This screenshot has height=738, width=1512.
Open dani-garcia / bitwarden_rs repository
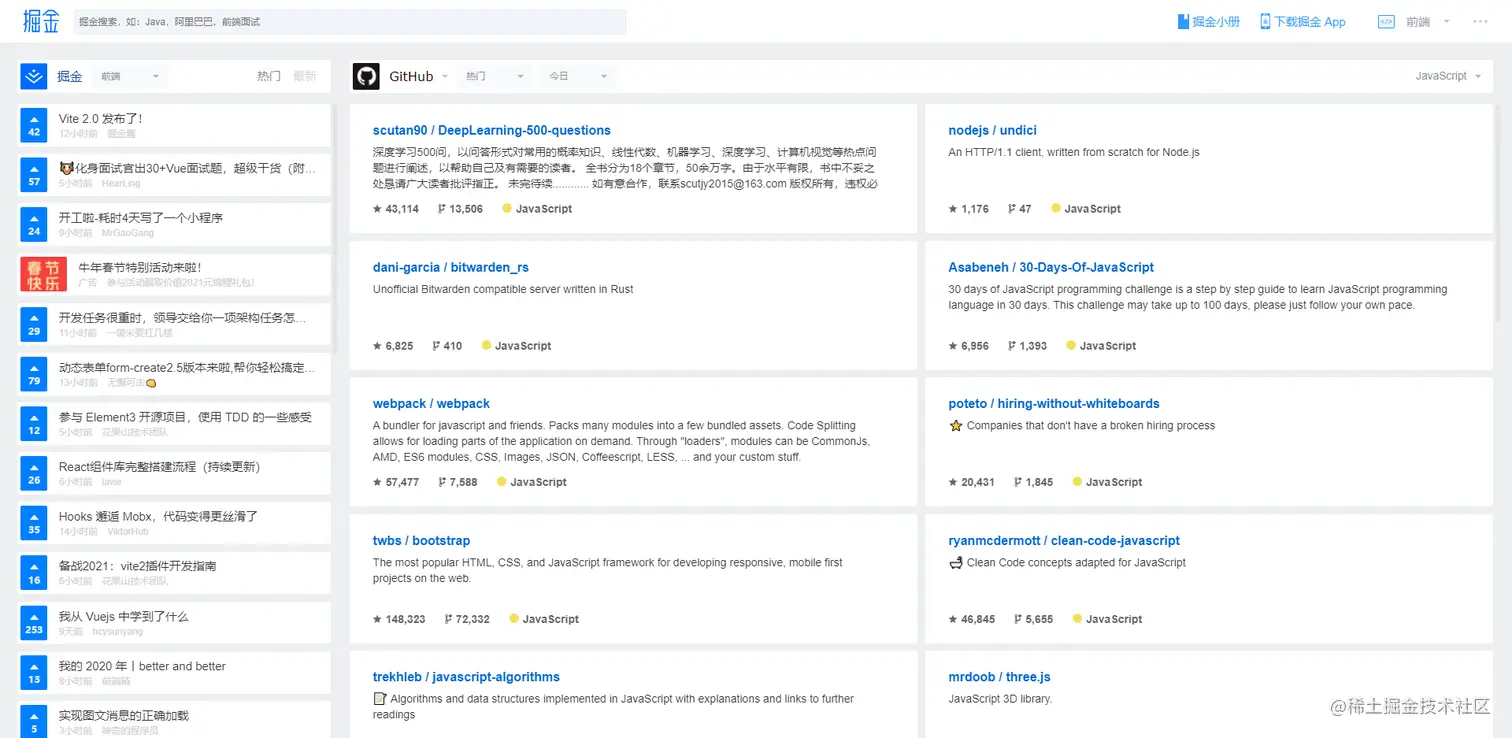click(x=450, y=267)
